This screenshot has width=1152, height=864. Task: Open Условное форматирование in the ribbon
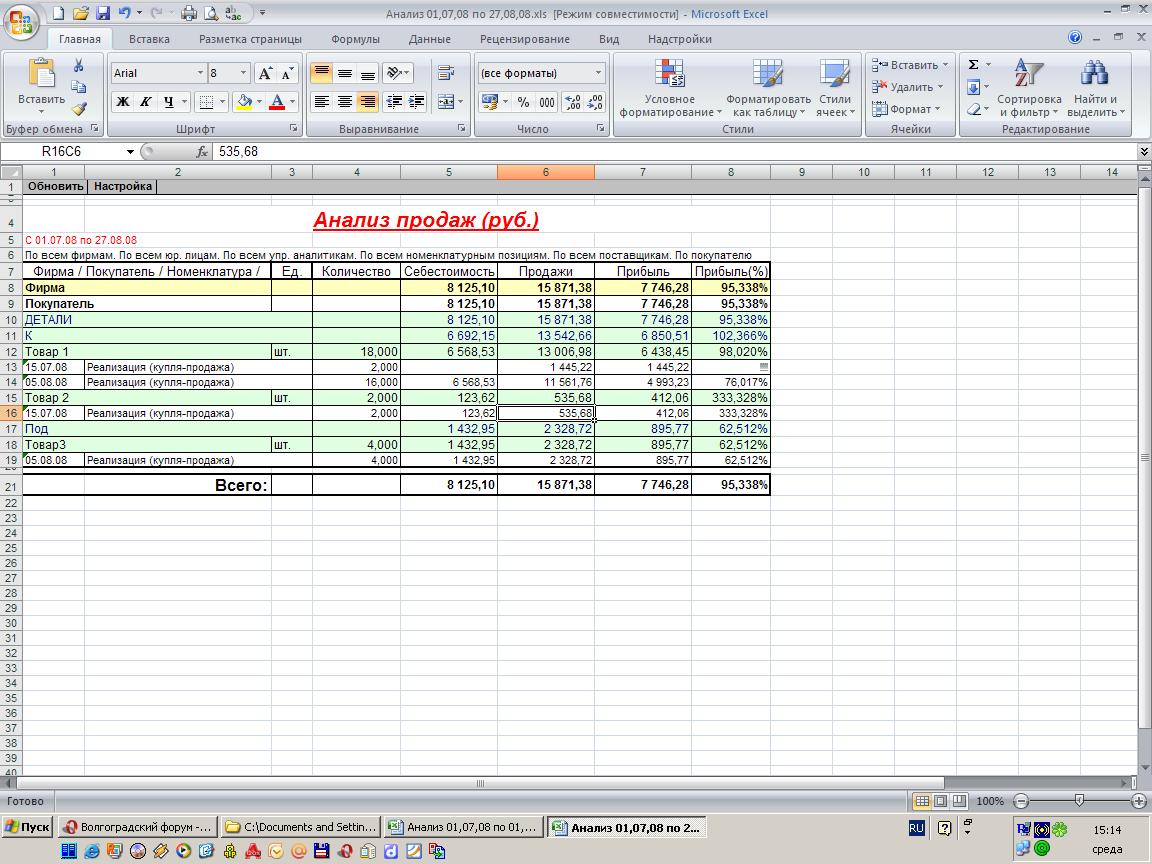(x=669, y=89)
